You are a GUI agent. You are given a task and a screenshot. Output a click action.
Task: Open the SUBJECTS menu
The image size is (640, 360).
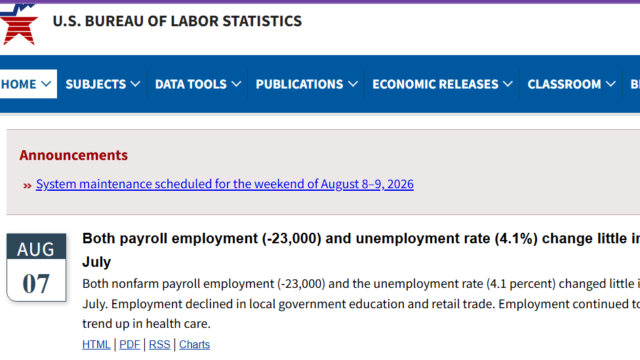pyautogui.click(x=96, y=84)
